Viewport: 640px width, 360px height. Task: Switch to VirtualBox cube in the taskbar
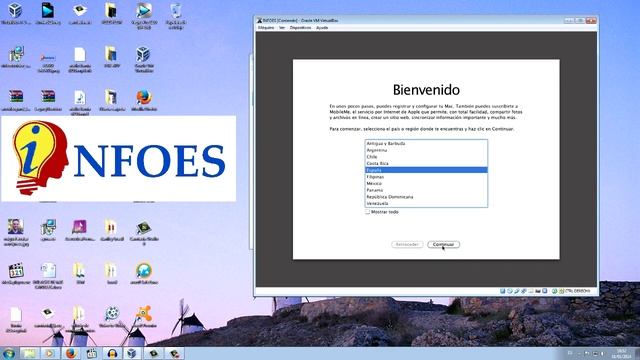point(133,353)
